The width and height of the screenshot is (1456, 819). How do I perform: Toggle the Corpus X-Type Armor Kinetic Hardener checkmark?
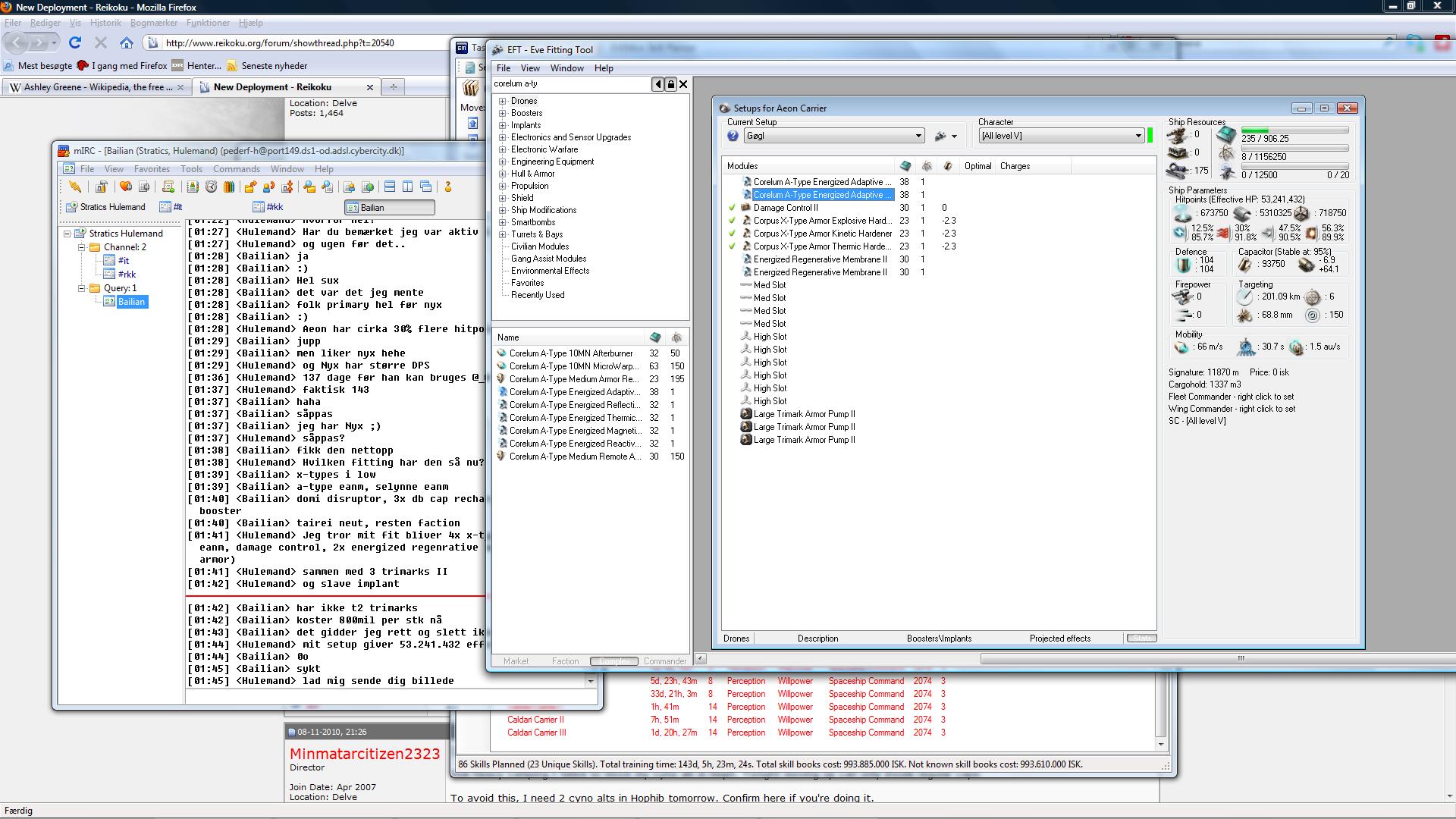tap(732, 234)
